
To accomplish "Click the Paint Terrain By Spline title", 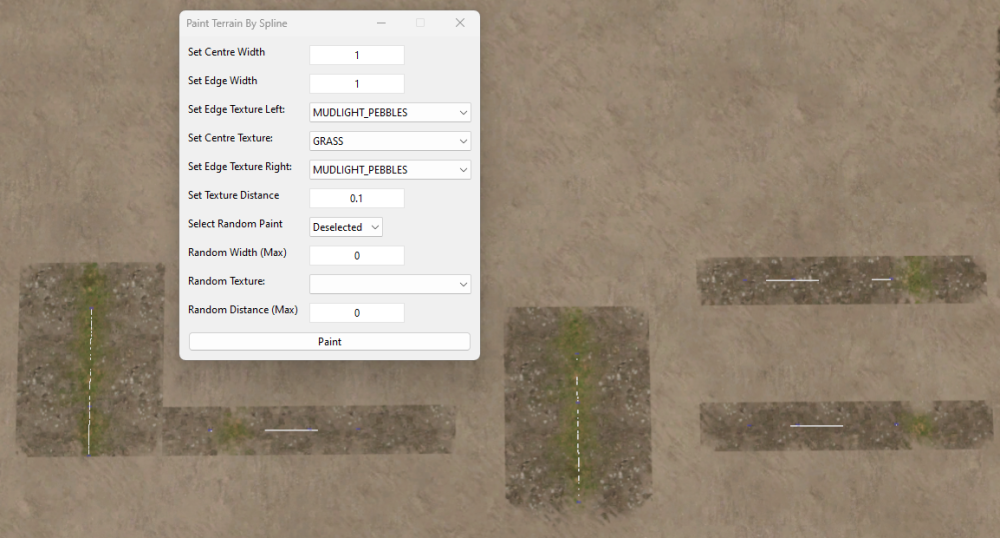I will coord(237,23).
